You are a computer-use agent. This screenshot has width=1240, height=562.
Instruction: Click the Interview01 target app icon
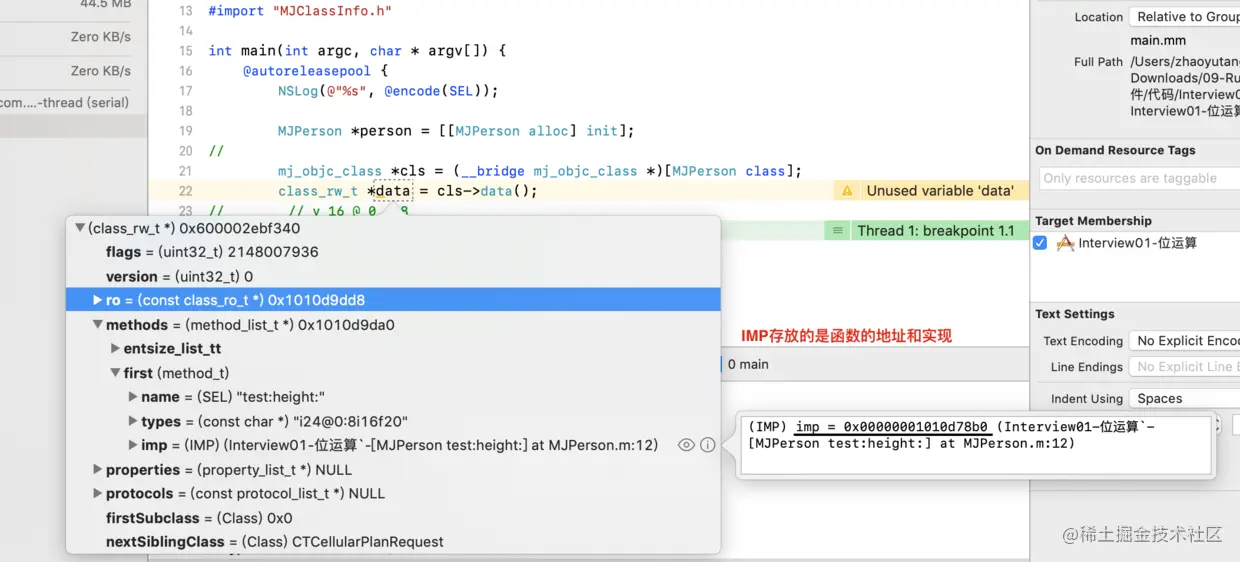click(1065, 243)
